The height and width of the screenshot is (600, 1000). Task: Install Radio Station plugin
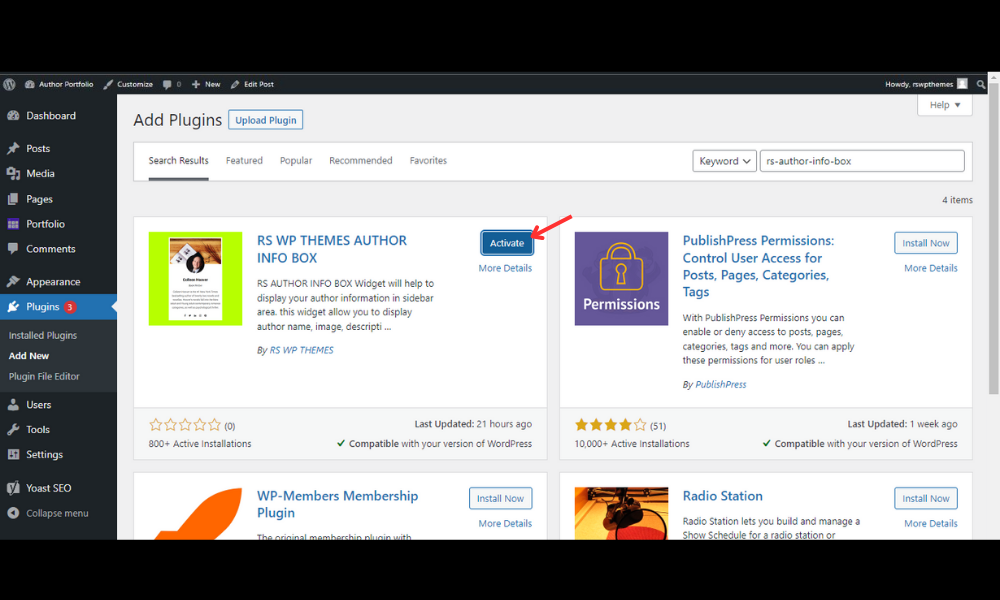click(925, 499)
